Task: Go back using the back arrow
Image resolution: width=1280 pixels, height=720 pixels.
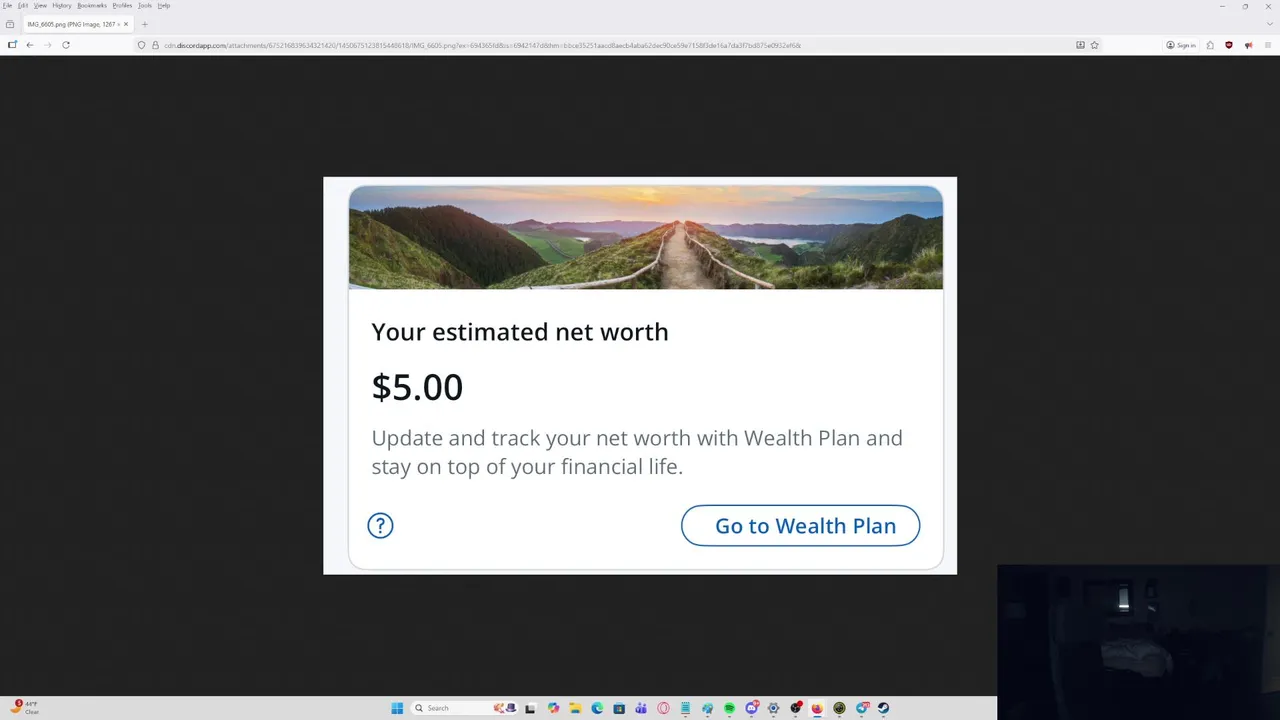Action: click(30, 45)
